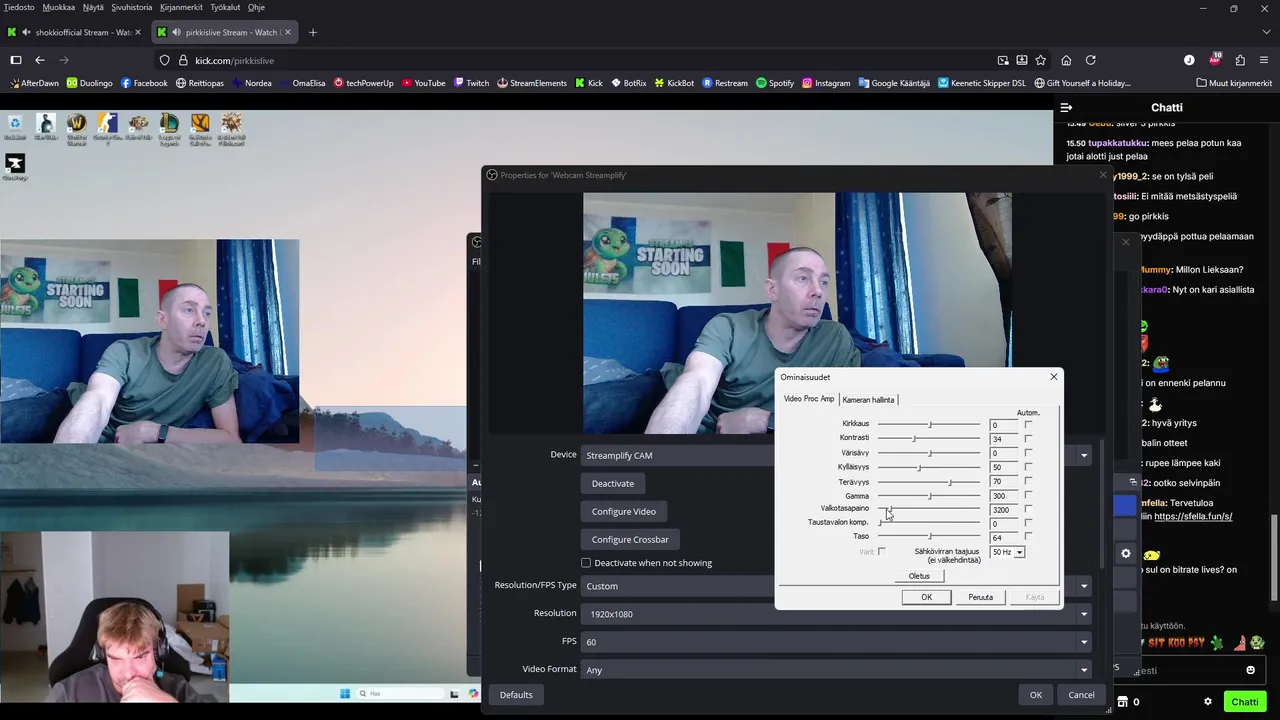This screenshot has width=1280, height=720.
Task: Open Muut kirjanmerkit bookmarks folder
Action: click(1233, 83)
